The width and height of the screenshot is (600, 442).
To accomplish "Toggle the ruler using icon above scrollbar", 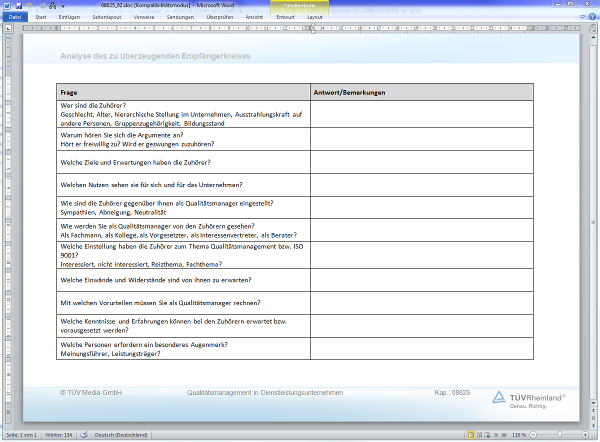I will click(595, 27).
